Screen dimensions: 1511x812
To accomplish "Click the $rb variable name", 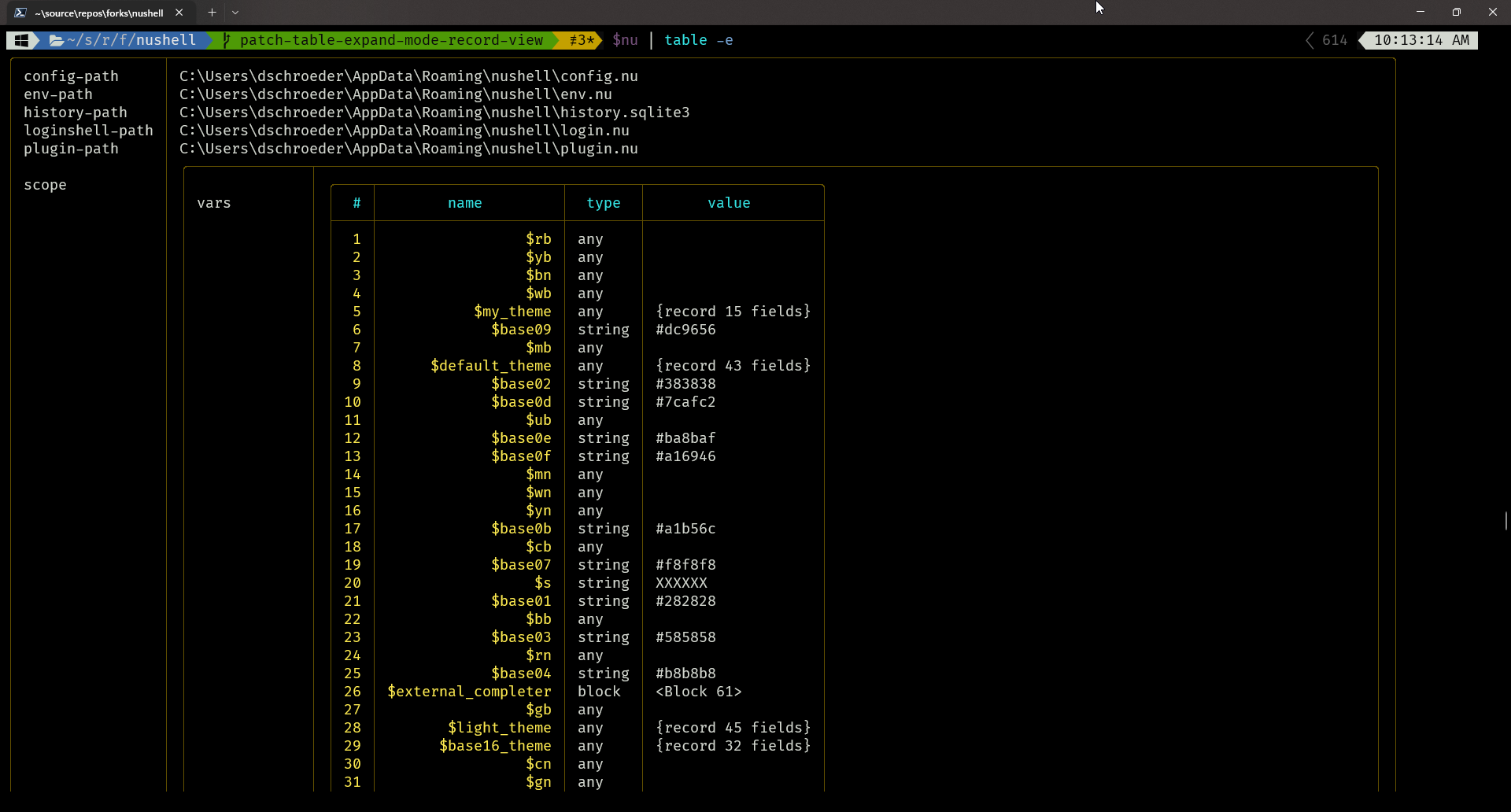I will pyautogui.click(x=538, y=239).
